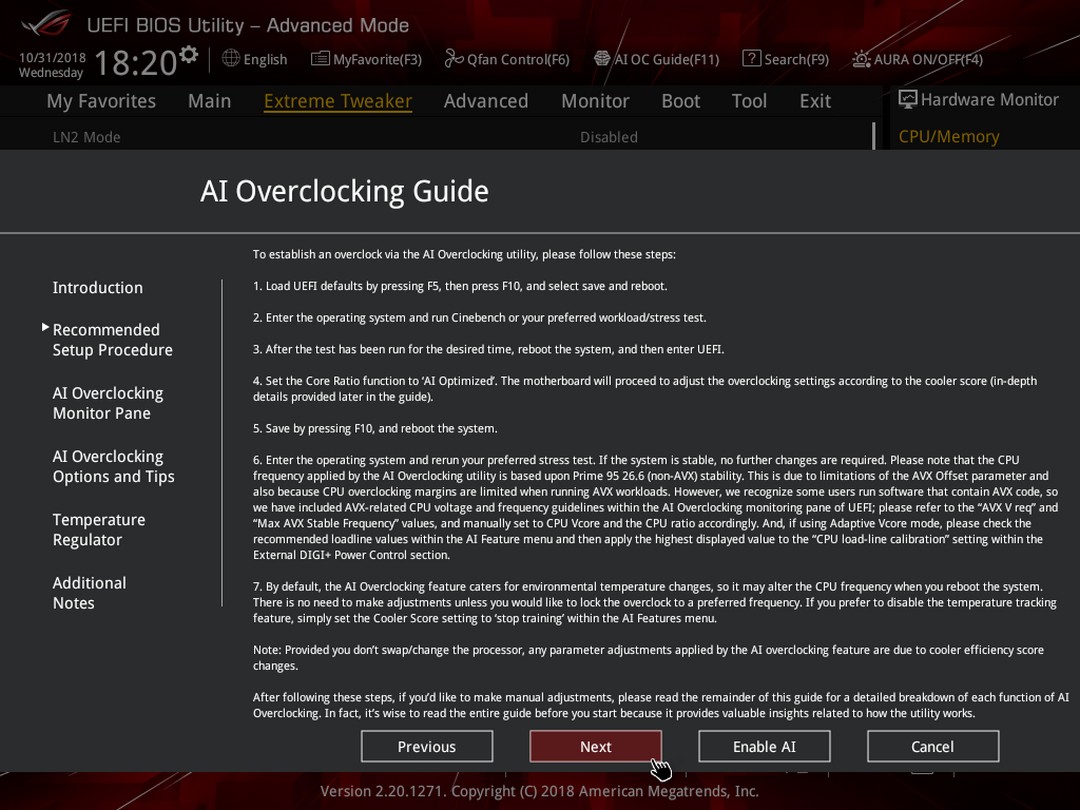1080x810 pixels.
Task: Click the AI OC Guide chip icon
Action: [602, 59]
